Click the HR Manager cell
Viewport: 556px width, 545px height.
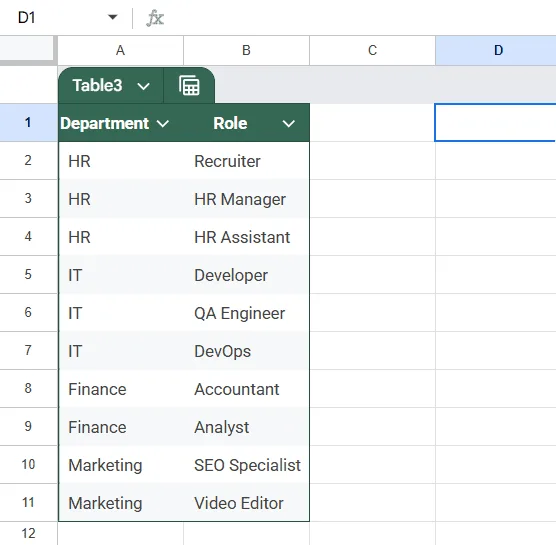pyautogui.click(x=247, y=199)
